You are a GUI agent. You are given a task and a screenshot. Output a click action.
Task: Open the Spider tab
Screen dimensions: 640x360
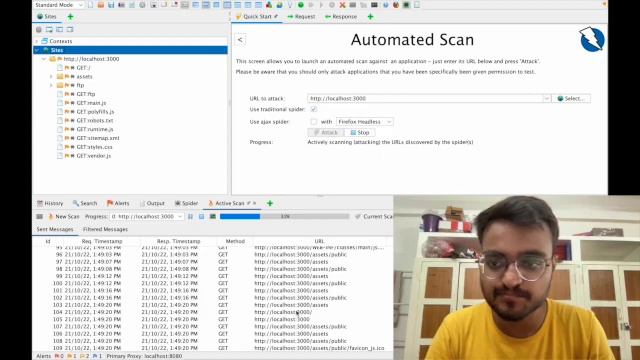click(186, 203)
